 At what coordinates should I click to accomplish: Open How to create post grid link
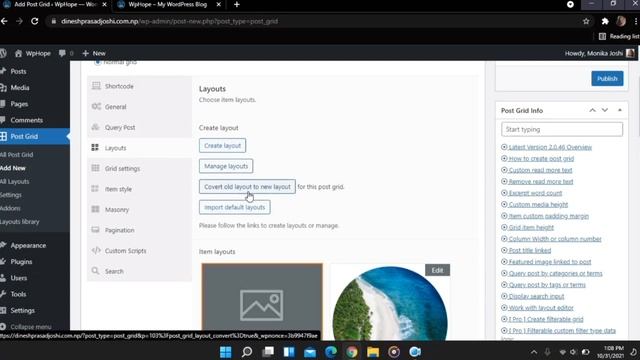coord(541,158)
